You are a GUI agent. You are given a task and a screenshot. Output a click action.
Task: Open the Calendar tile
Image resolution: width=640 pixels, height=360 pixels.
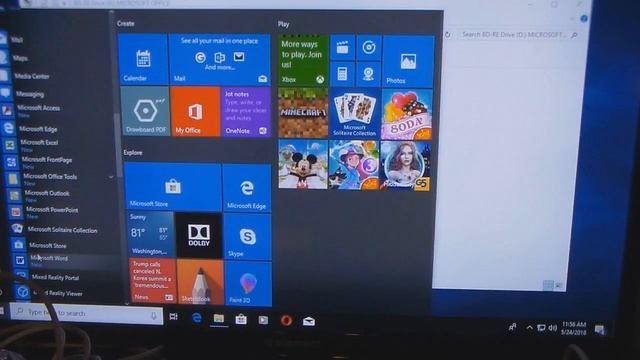143,59
